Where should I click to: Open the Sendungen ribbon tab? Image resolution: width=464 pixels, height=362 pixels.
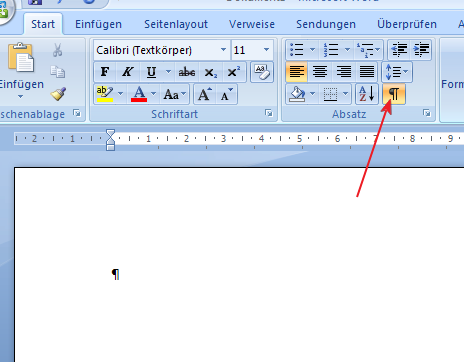tap(326, 24)
